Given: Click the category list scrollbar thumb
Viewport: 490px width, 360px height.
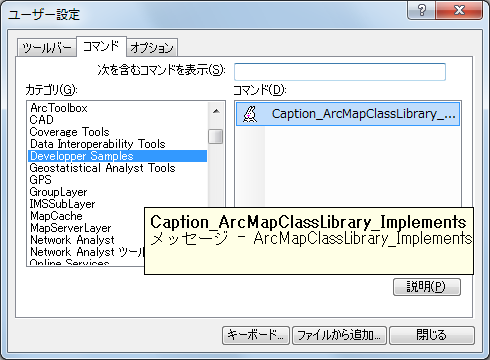Looking at the screenshot, I should click(x=216, y=137).
